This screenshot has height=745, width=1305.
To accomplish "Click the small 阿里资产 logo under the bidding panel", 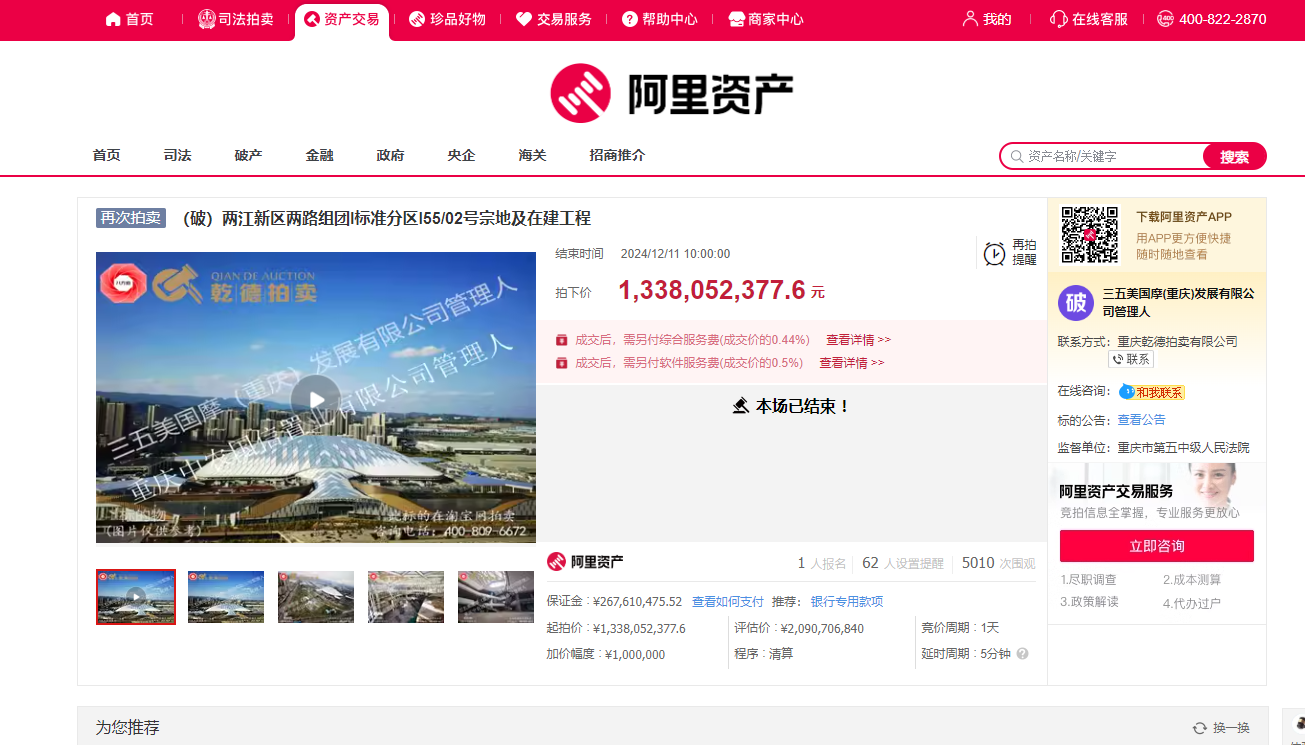I will click(585, 561).
